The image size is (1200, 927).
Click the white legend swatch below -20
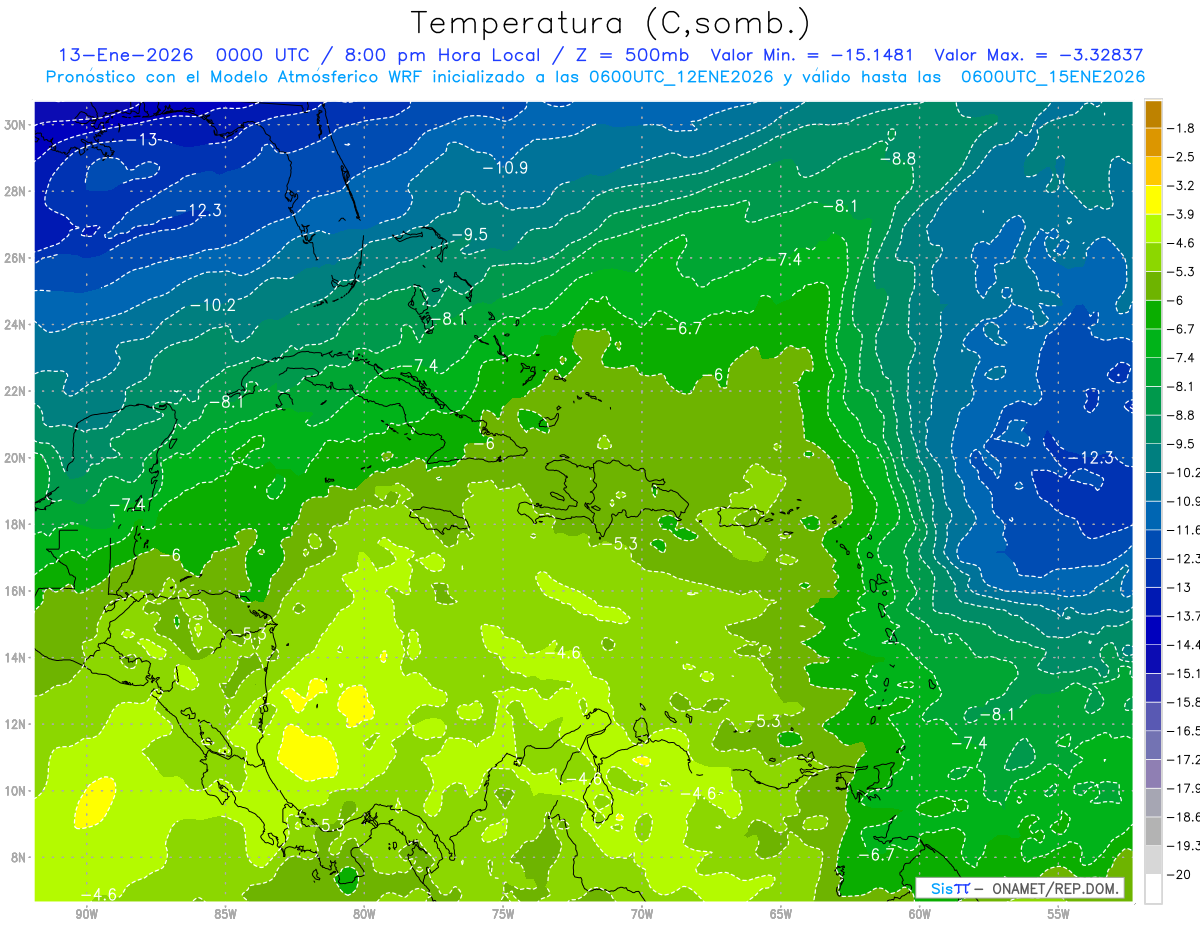(x=1153, y=888)
